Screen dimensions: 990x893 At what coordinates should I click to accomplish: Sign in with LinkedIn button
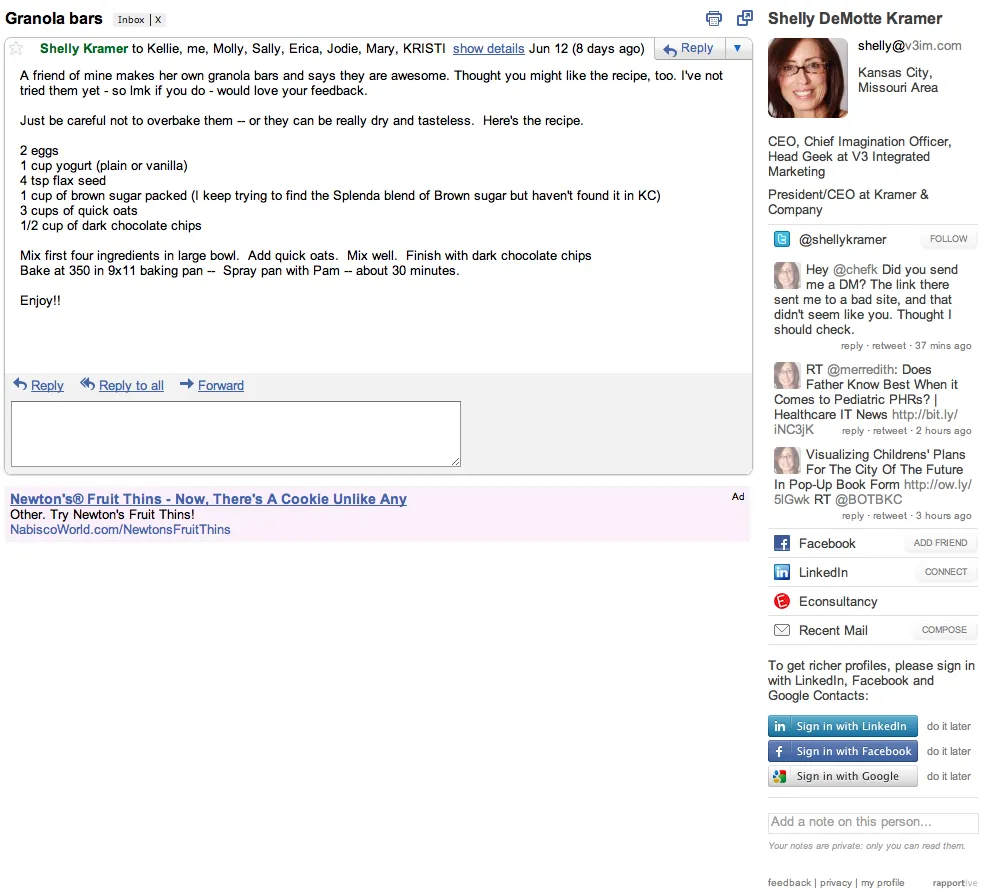842,726
